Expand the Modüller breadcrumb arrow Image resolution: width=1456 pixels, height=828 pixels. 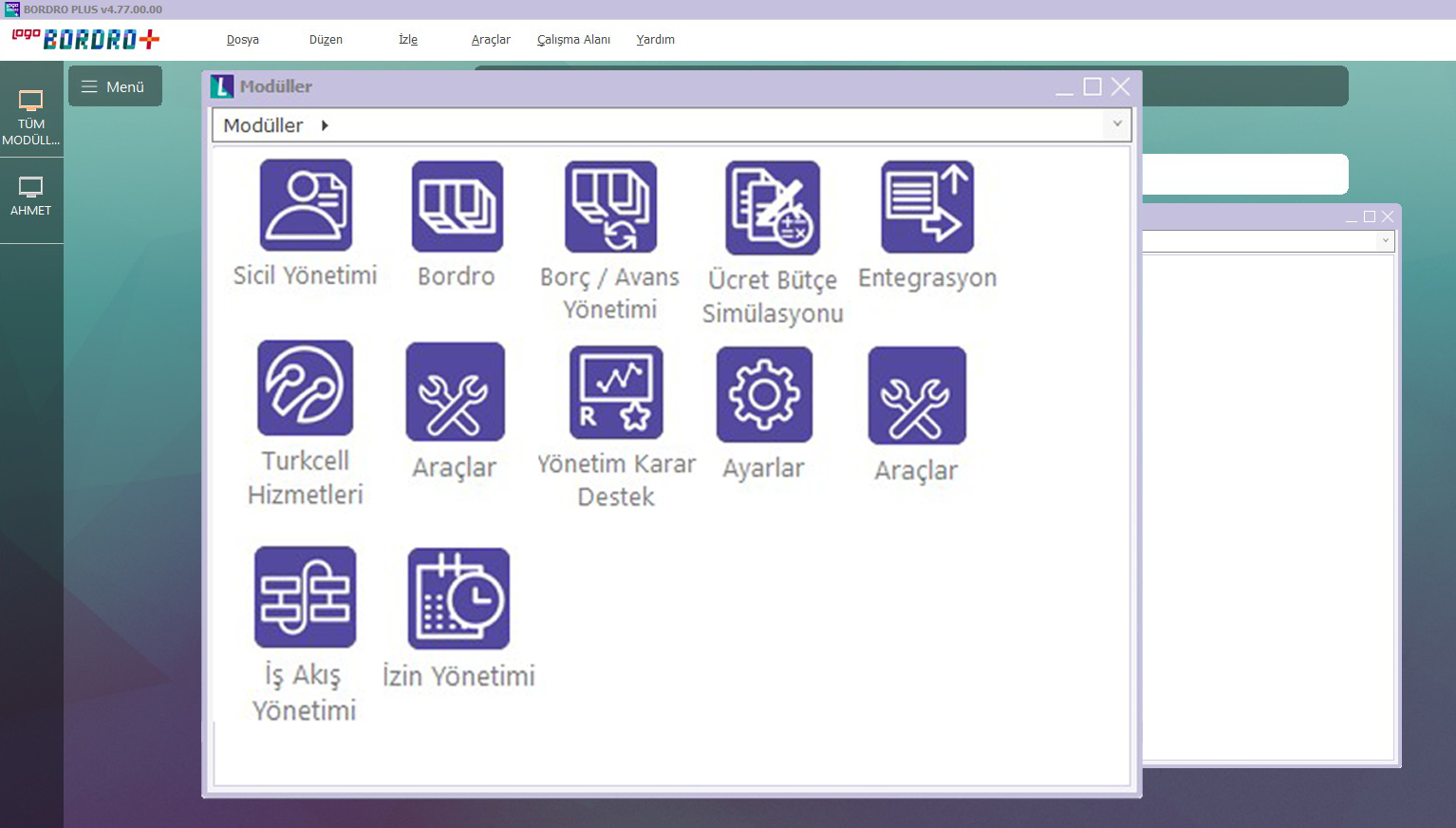point(325,125)
